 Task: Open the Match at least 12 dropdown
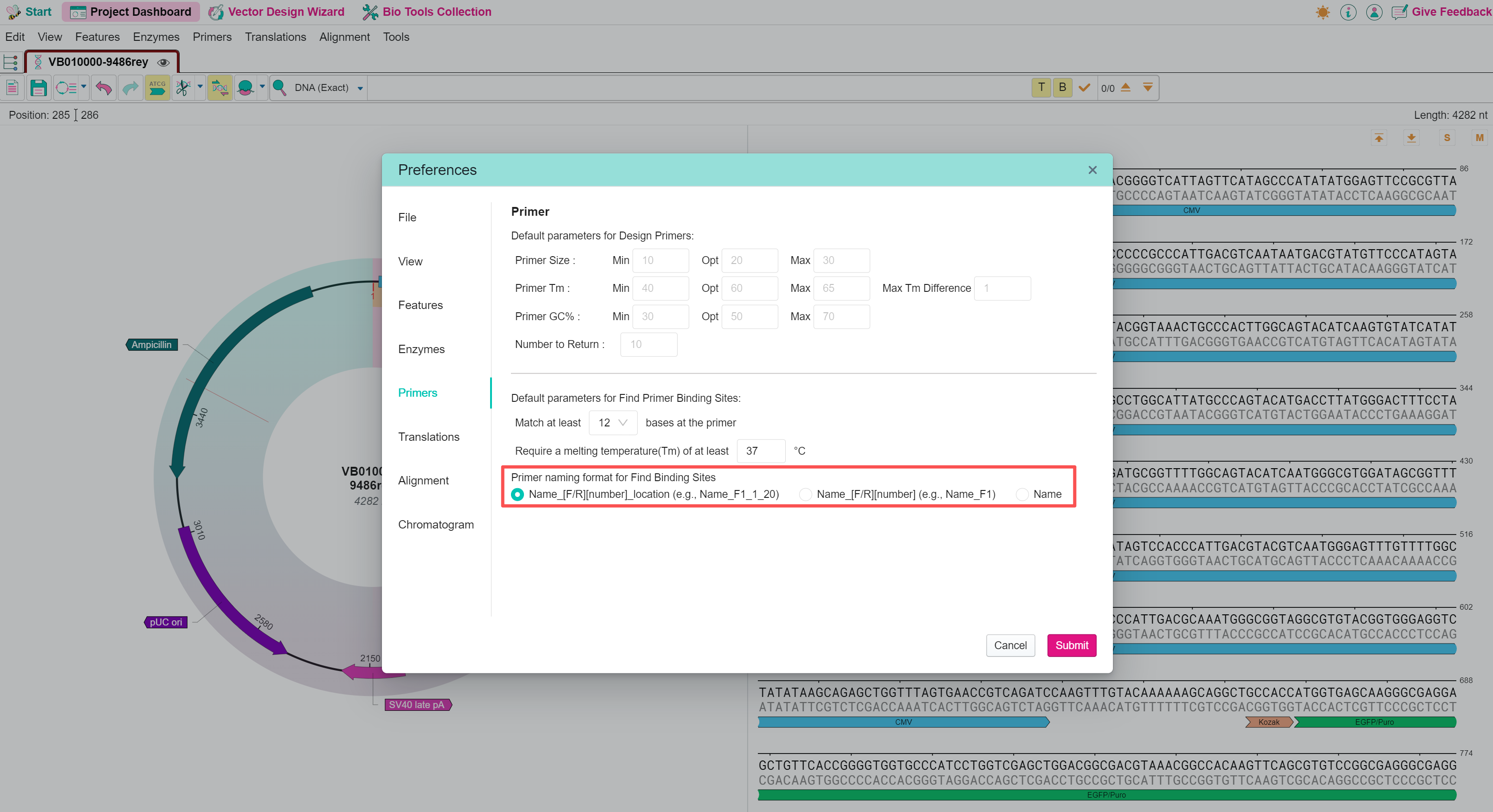click(613, 423)
